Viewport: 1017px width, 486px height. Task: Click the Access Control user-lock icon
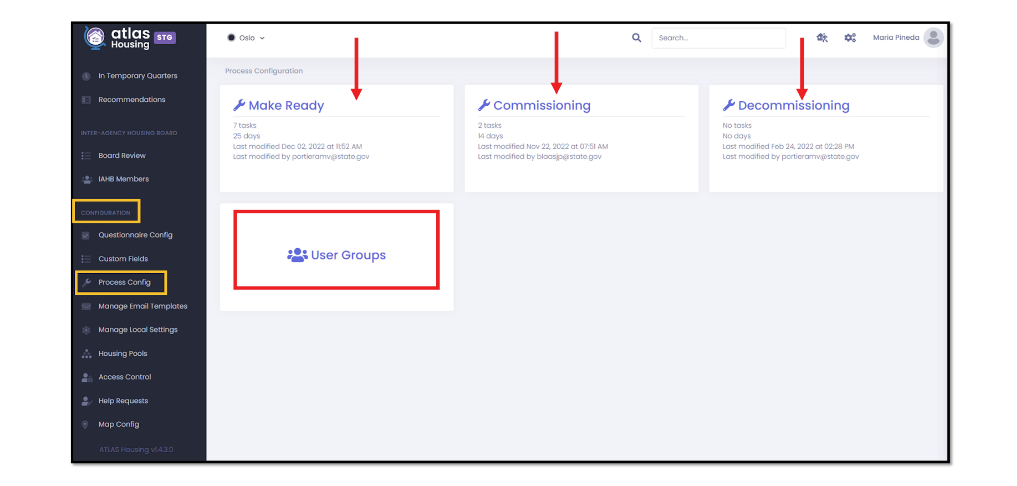tap(86, 377)
